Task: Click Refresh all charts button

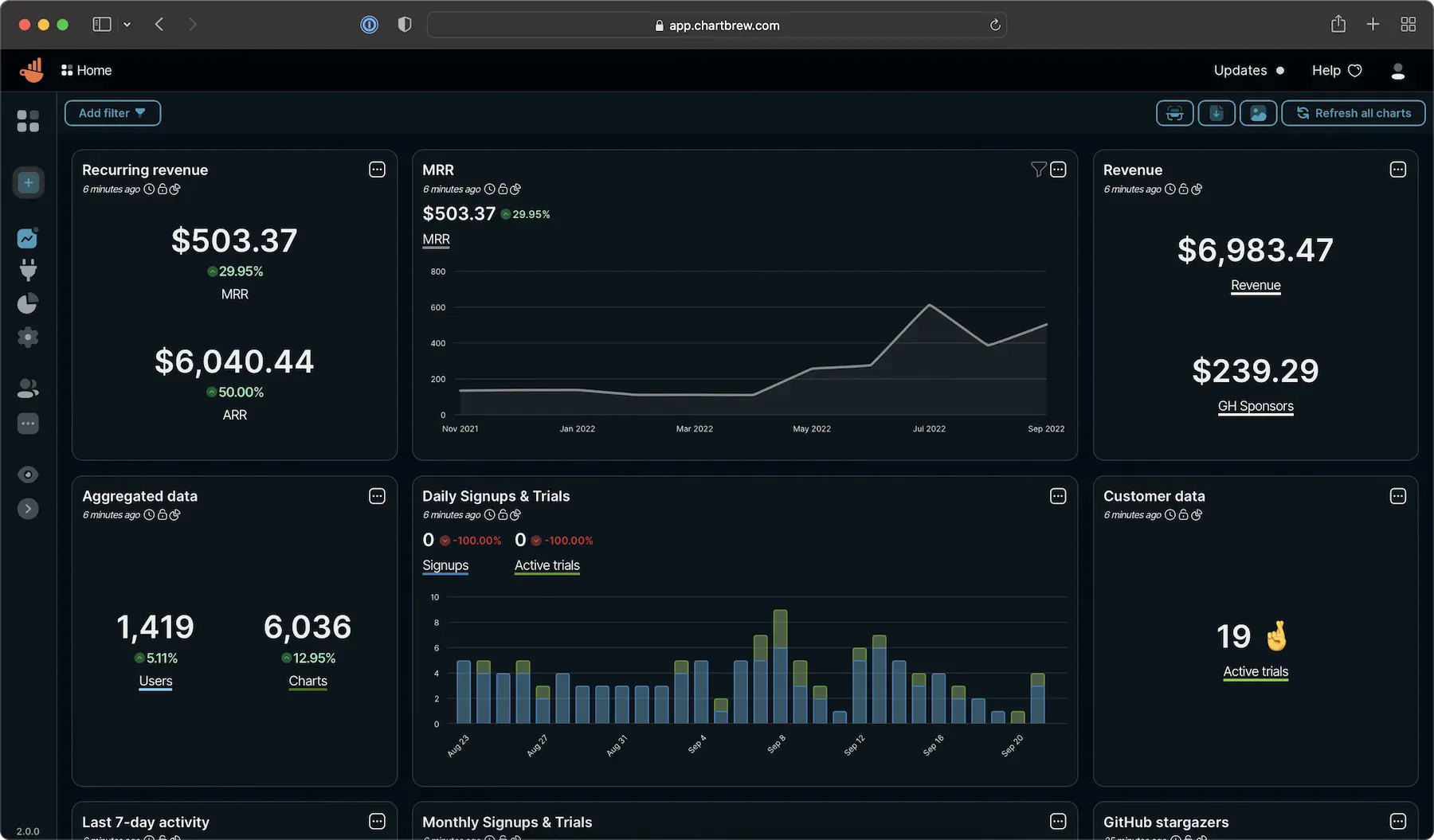Action: 1353,113
